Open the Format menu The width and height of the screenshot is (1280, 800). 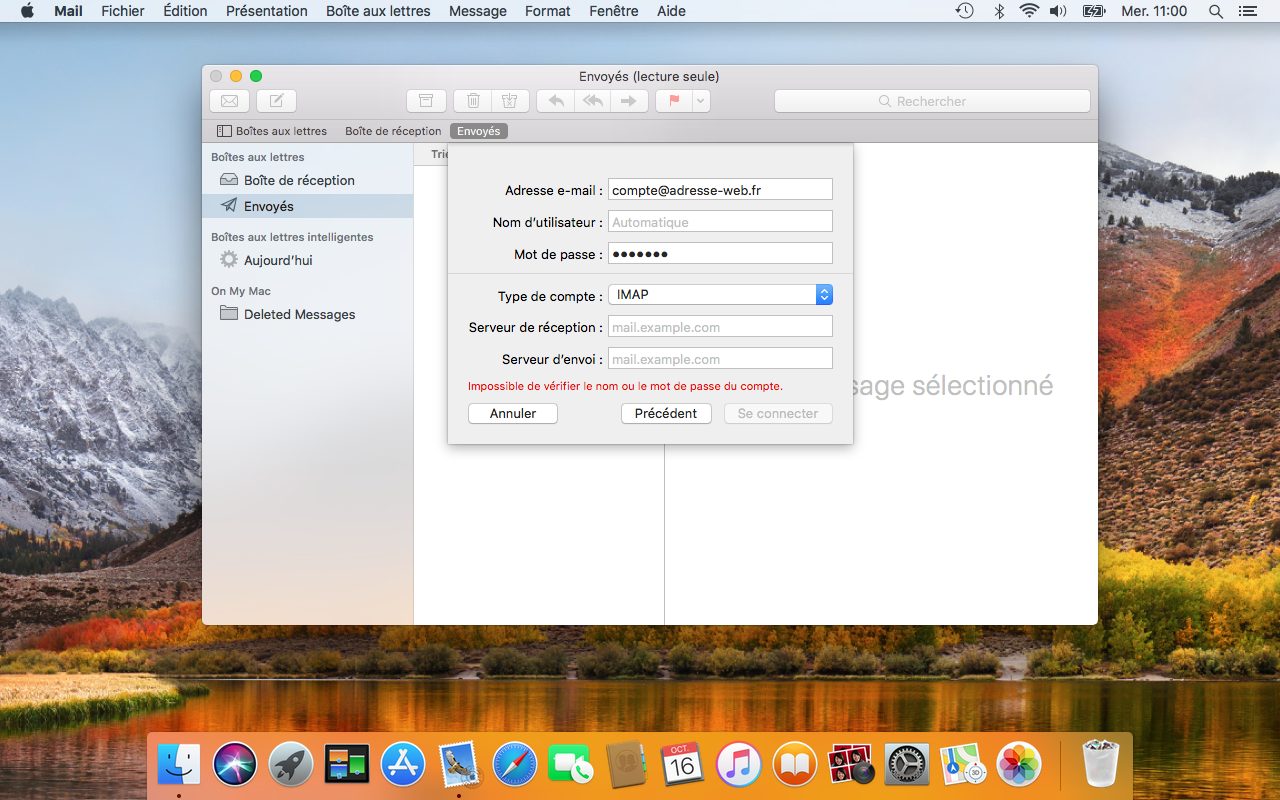point(548,11)
